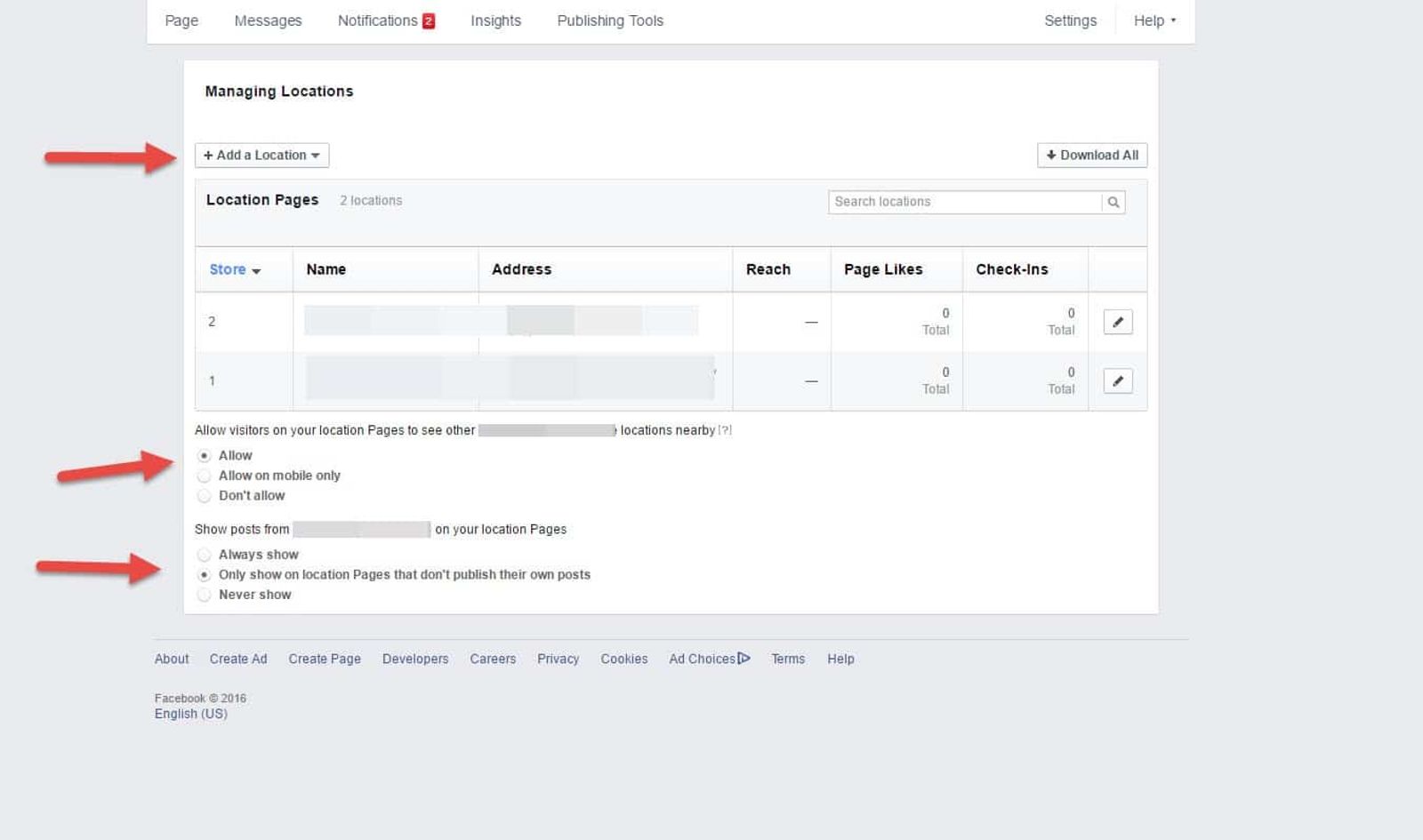Edit store 2 with pencil icon
Screen dimensions: 1423x840
pos(1118,322)
